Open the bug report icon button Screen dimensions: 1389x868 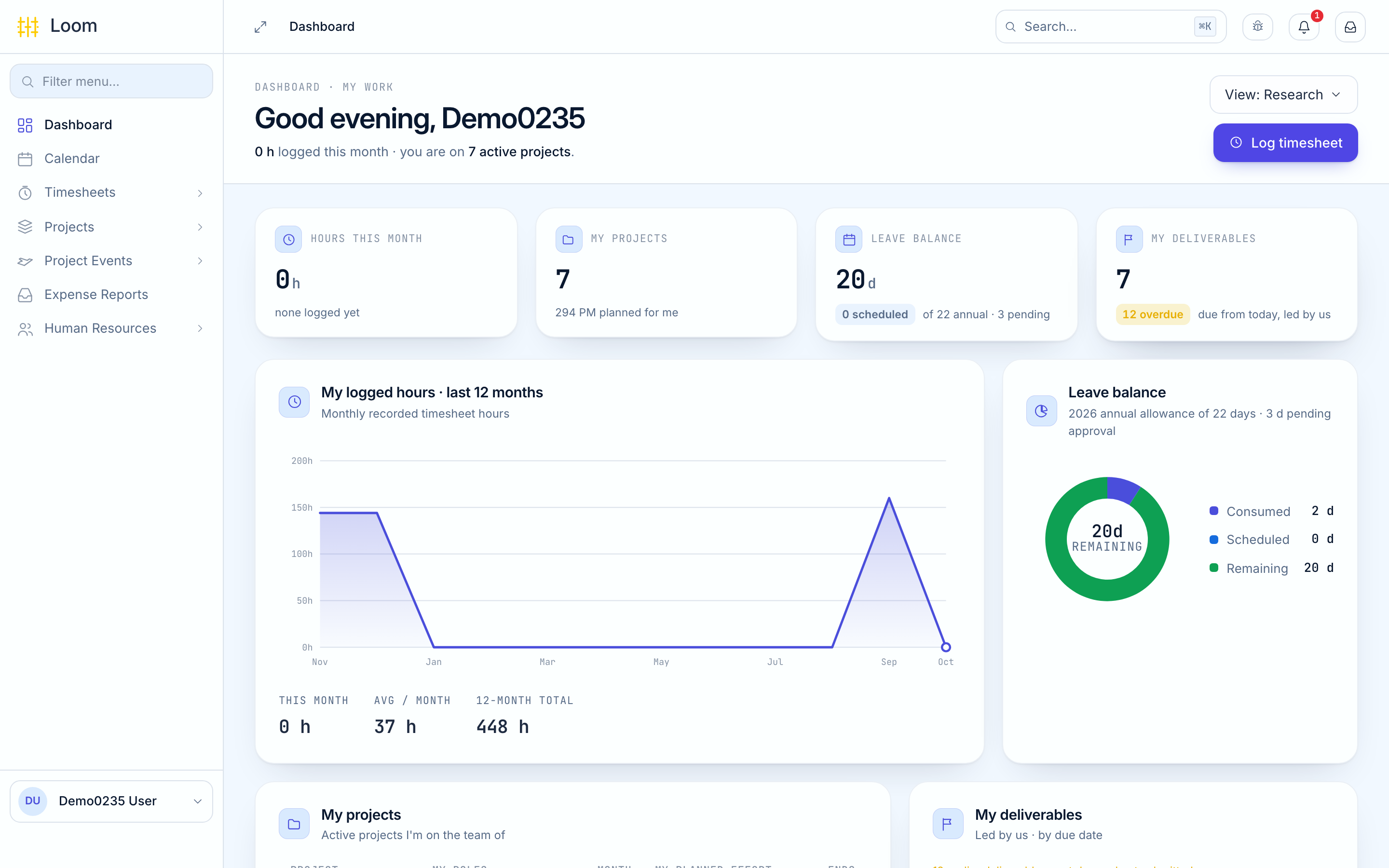point(1257,27)
